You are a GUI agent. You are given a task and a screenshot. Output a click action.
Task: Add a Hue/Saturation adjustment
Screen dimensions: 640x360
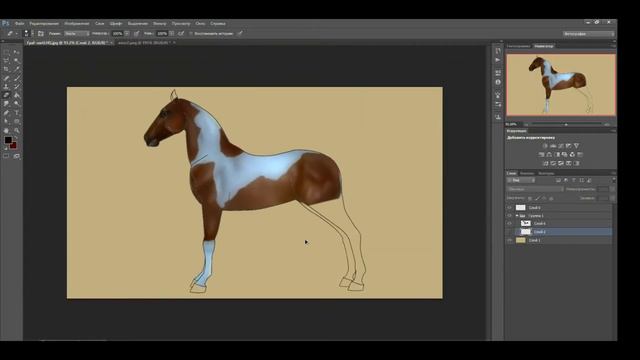(541, 155)
